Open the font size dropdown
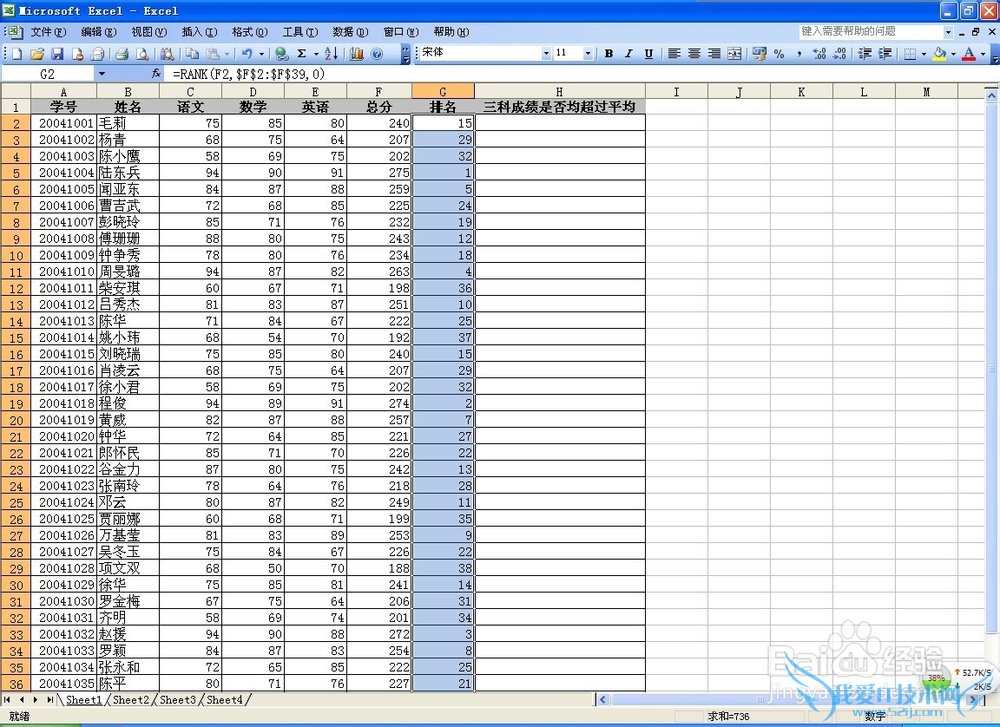Viewport: 1000px width, 727px height. tap(587, 54)
